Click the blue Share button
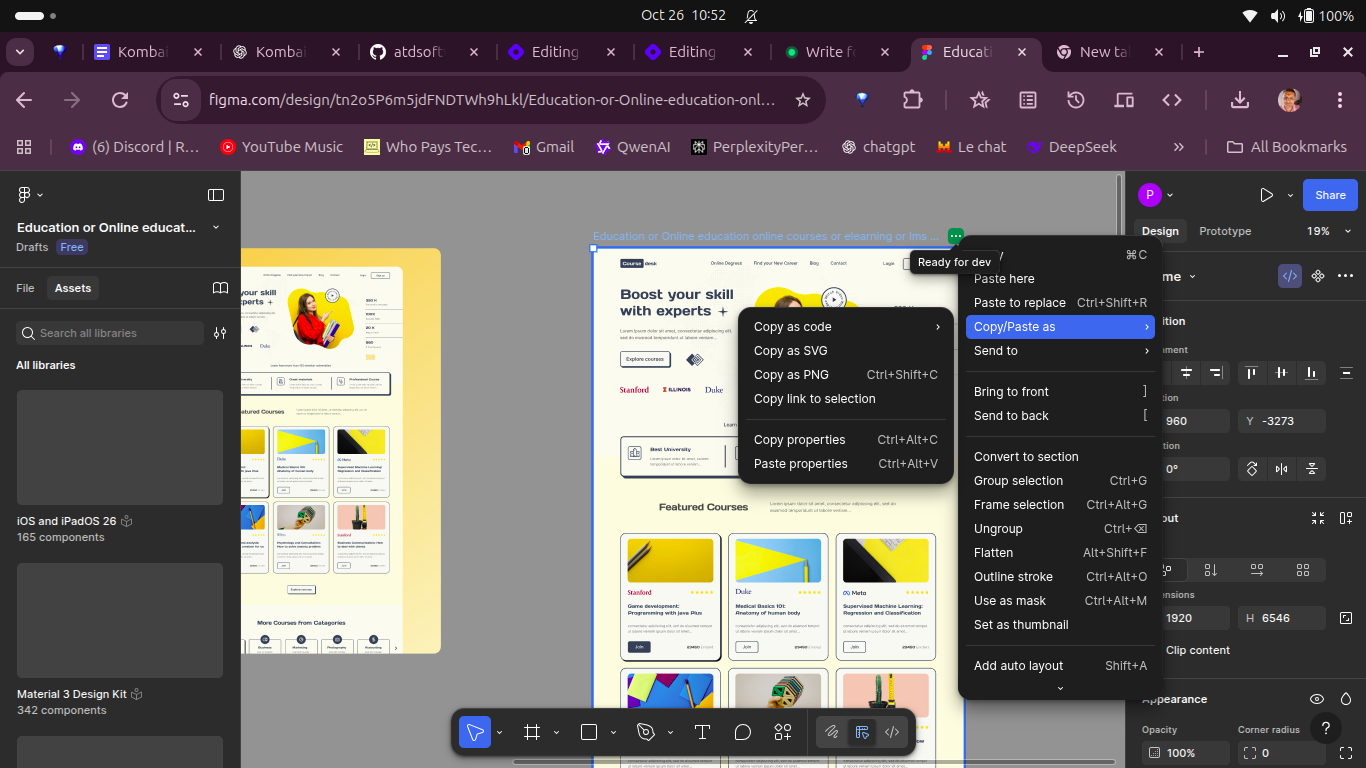The image size is (1366, 768). click(x=1330, y=195)
